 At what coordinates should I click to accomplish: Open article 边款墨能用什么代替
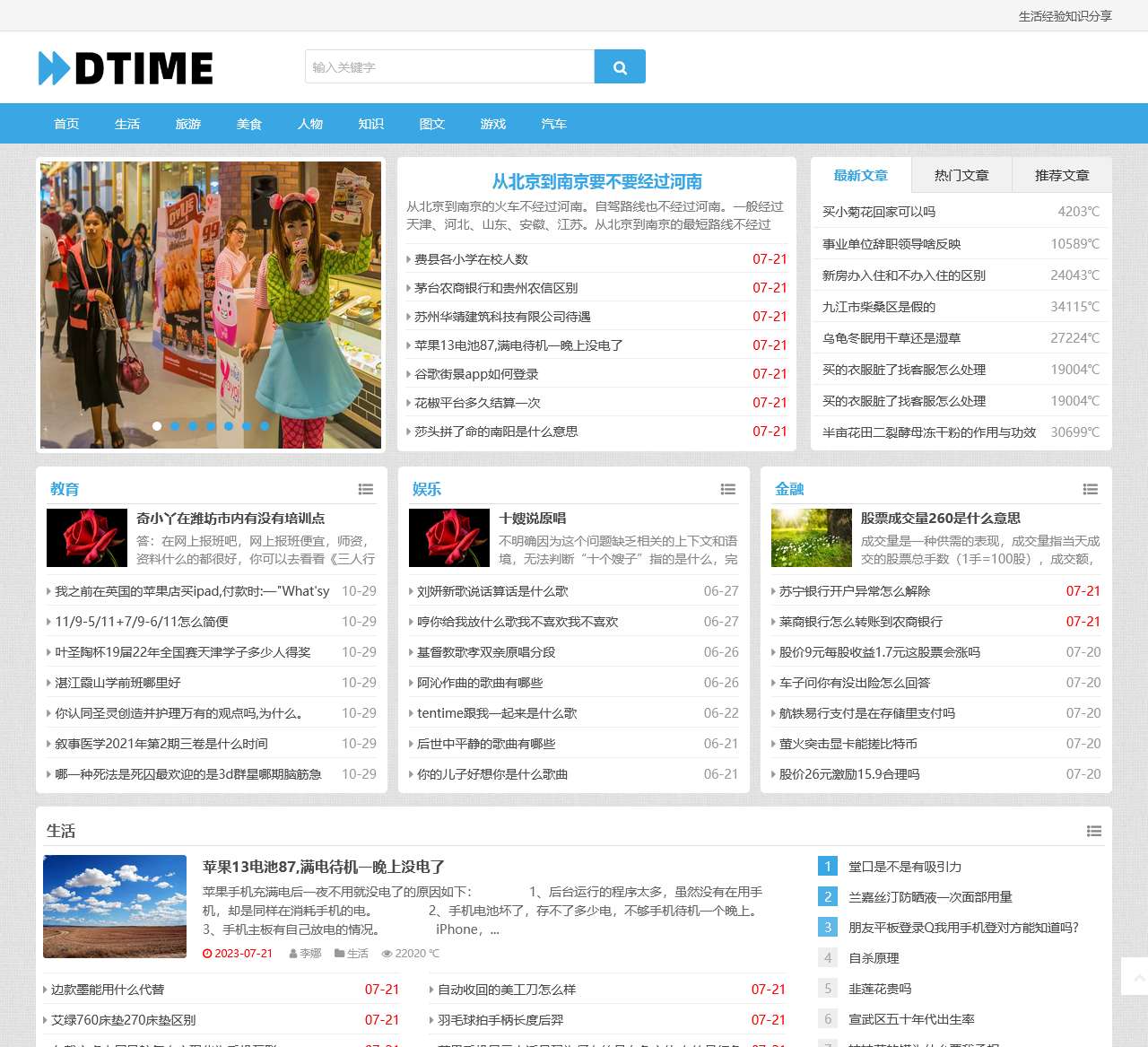108,990
